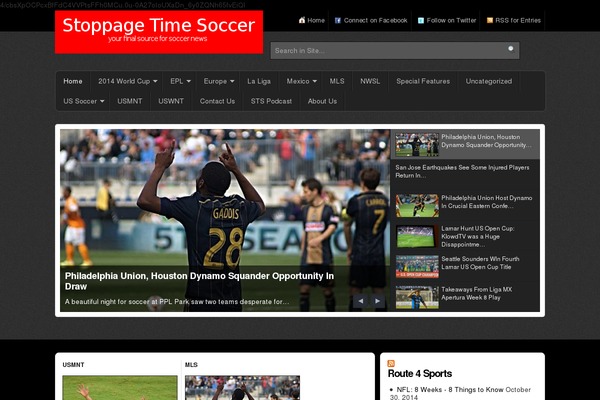Open the Route 4 Sports widget title
Viewport: 600px width, 400px height.
(x=420, y=374)
